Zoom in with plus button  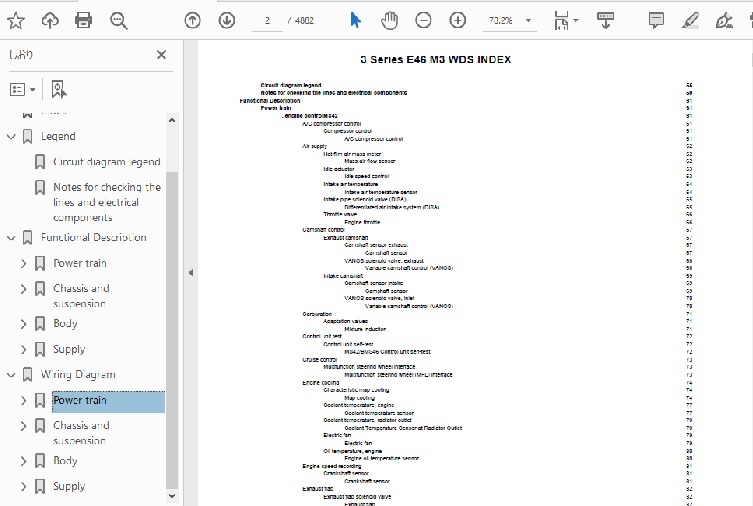click(x=458, y=20)
